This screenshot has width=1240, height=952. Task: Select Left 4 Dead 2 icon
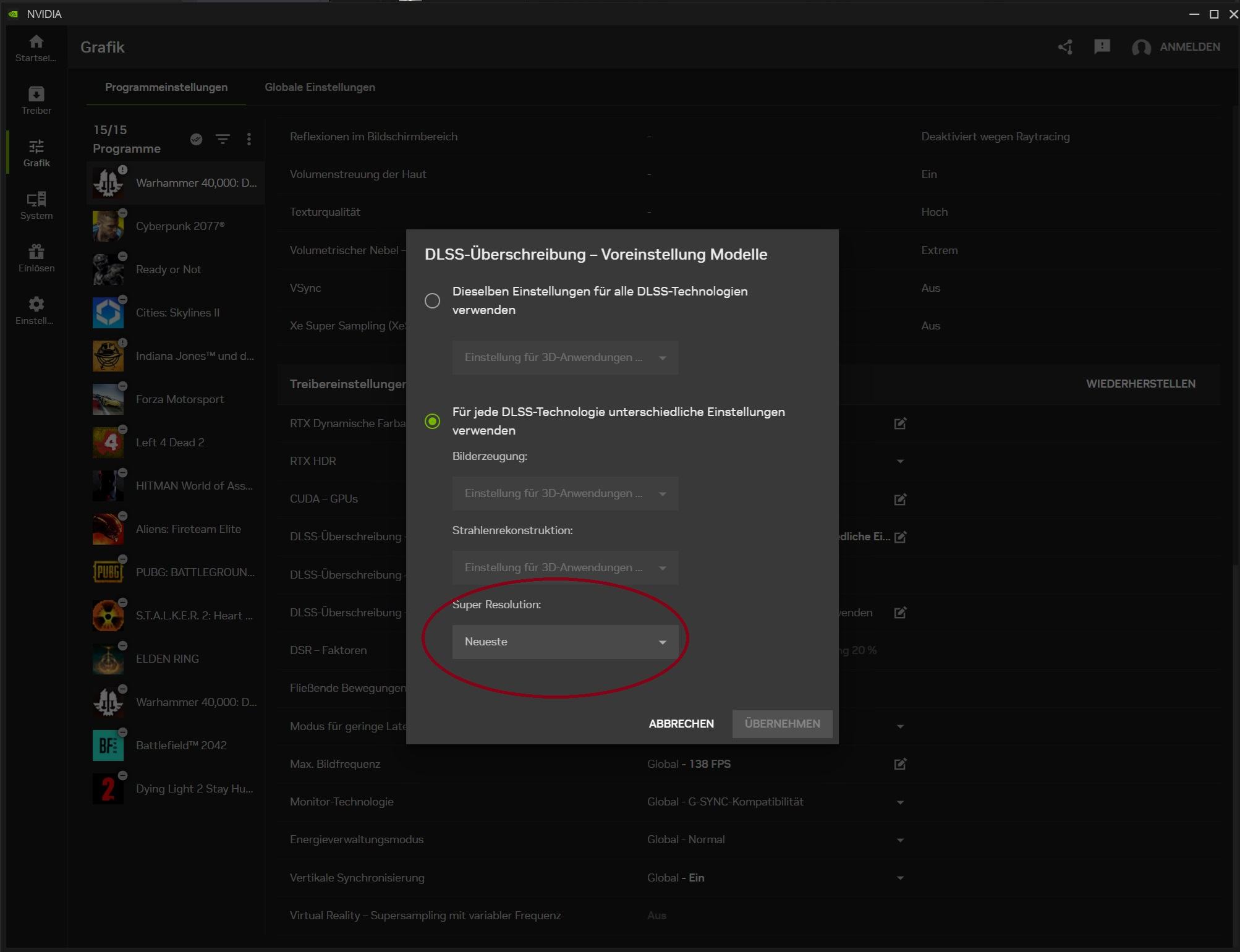pyautogui.click(x=108, y=443)
